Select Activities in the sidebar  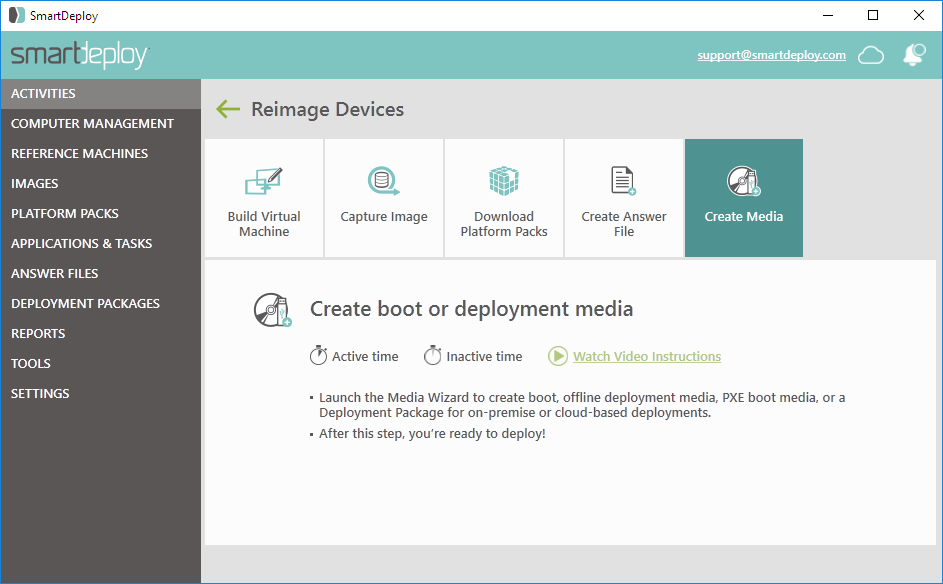coord(100,94)
